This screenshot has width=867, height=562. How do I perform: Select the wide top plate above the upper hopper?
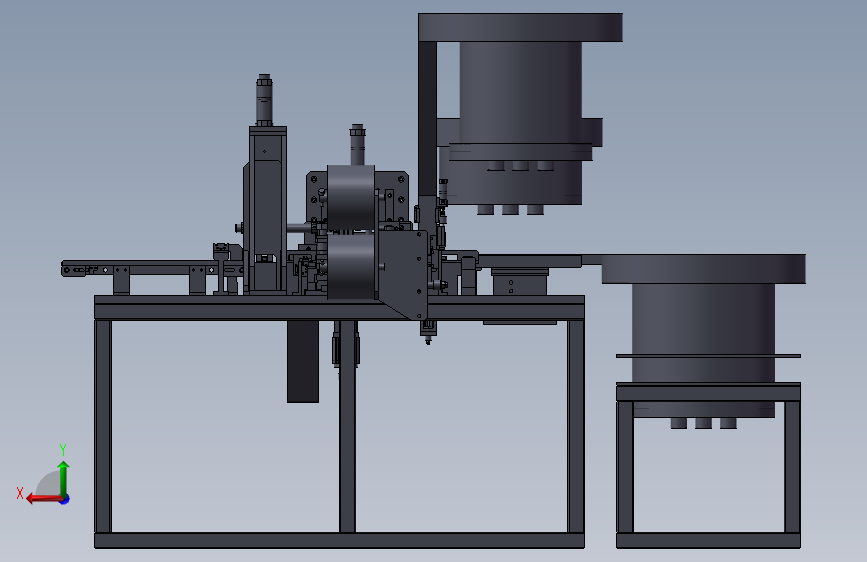[x=520, y=28]
